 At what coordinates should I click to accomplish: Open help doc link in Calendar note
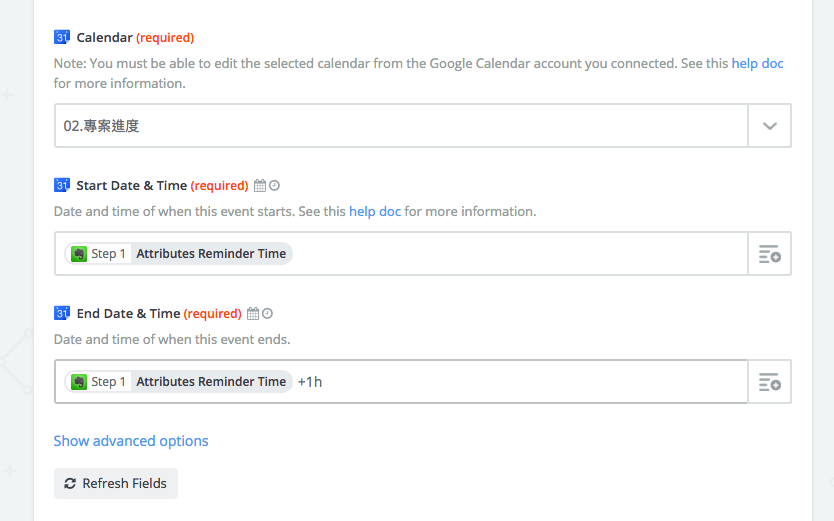tap(757, 63)
